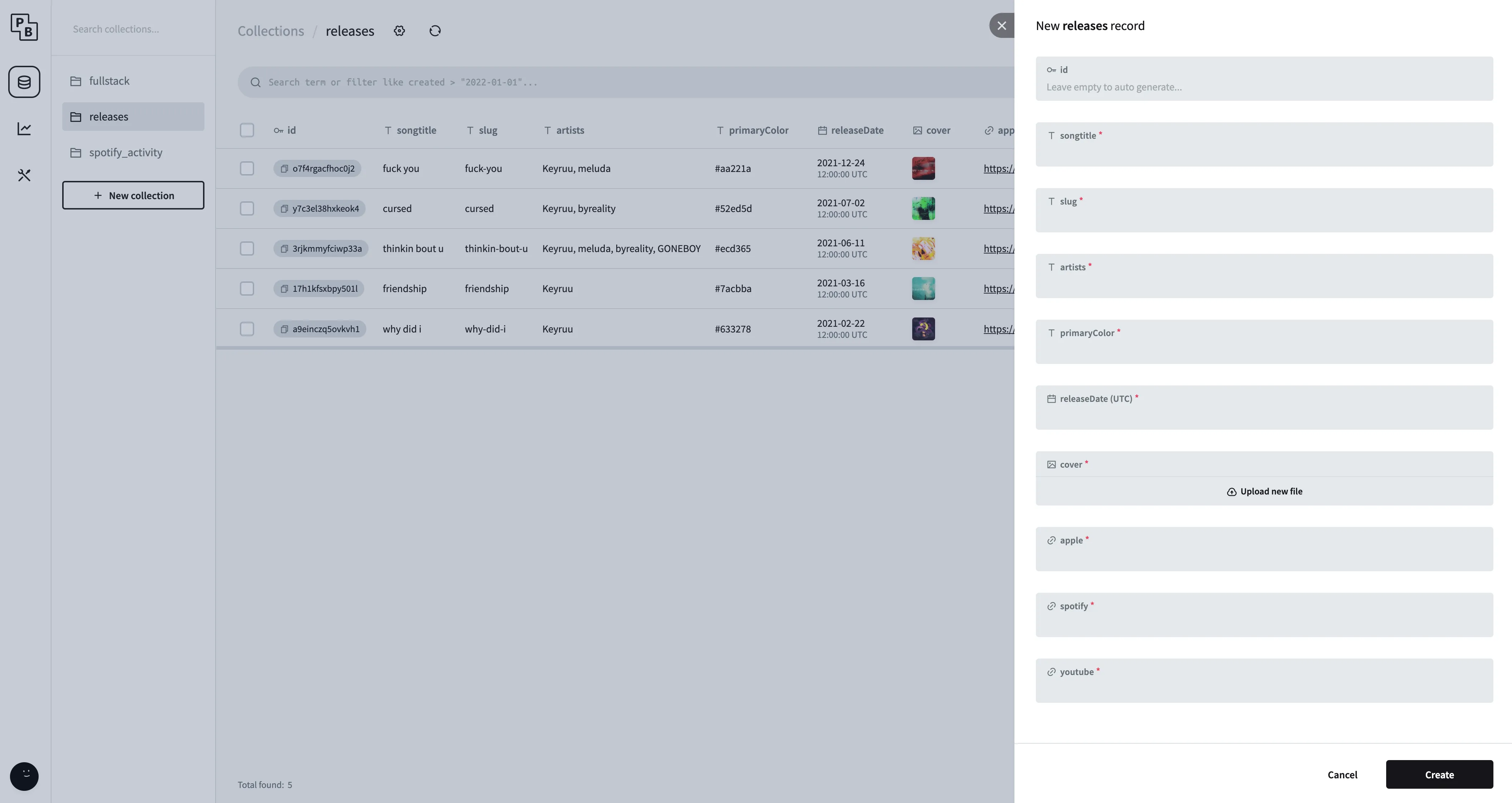Check the 'why did i' row checkbox
The image size is (1512, 803).
coord(247,329)
